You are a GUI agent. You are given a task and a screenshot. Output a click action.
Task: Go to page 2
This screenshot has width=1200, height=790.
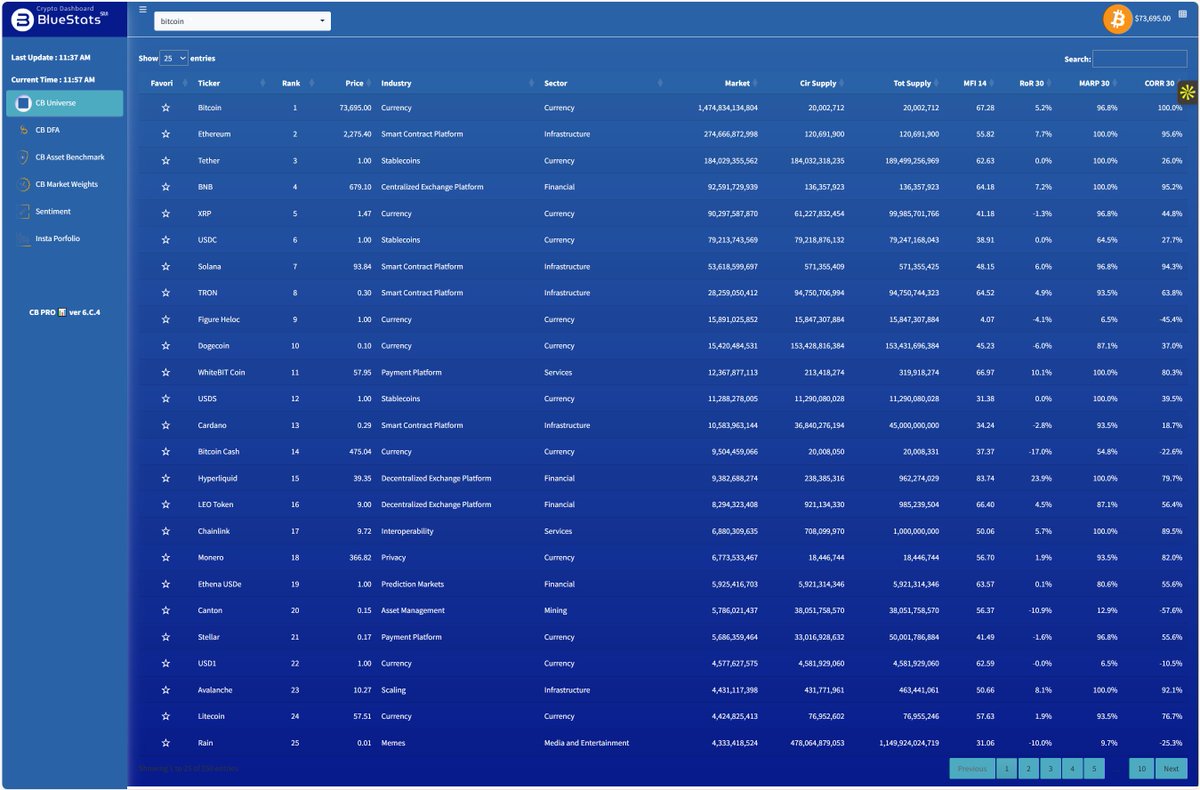tap(1028, 768)
